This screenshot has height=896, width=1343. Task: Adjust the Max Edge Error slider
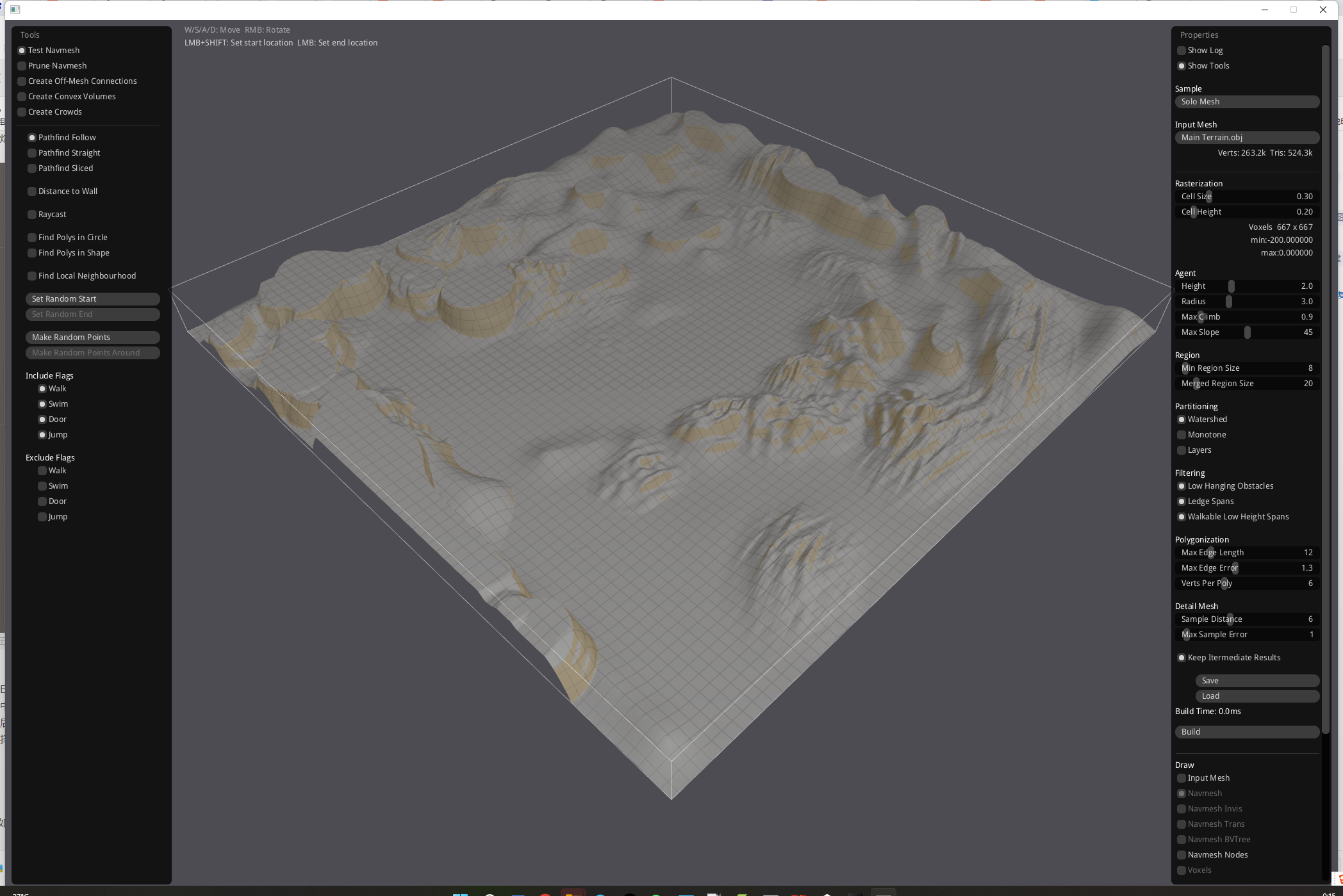[x=1247, y=568]
